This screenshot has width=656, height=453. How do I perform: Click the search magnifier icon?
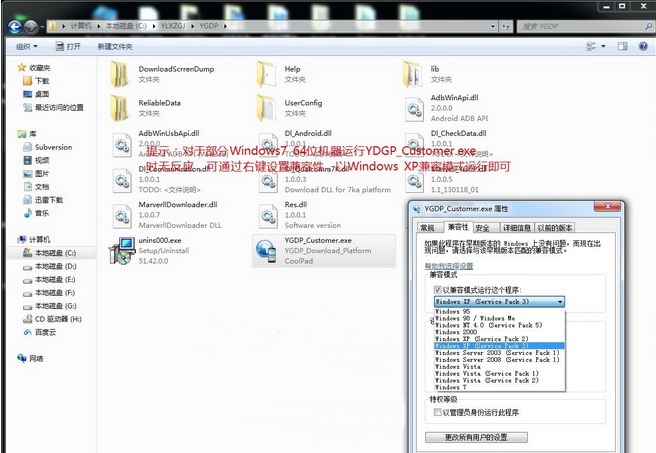point(649,26)
